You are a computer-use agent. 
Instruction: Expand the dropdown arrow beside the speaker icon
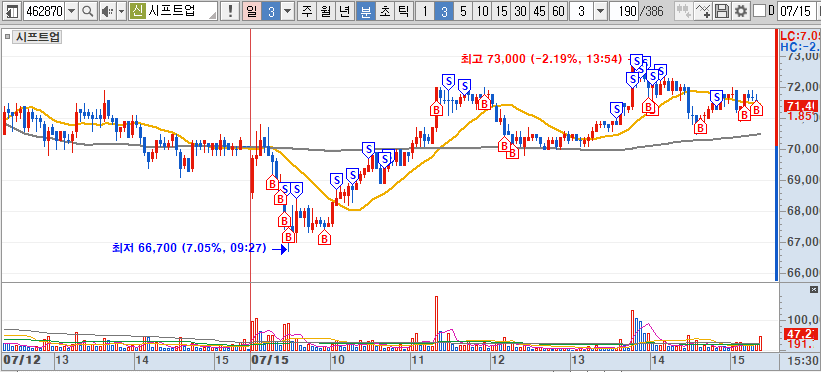click(x=121, y=10)
